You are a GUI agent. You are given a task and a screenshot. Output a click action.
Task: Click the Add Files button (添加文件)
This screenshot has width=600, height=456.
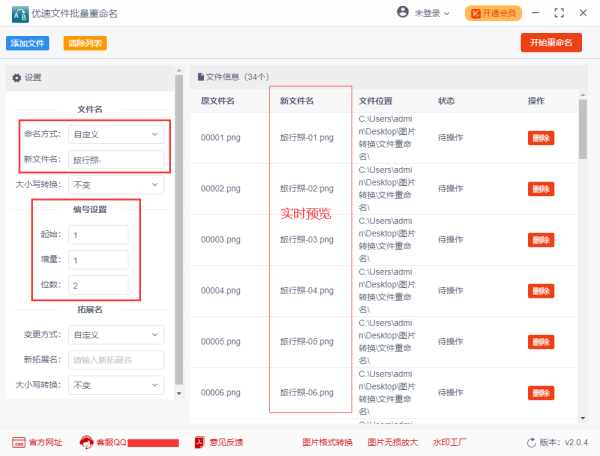[x=27, y=44]
